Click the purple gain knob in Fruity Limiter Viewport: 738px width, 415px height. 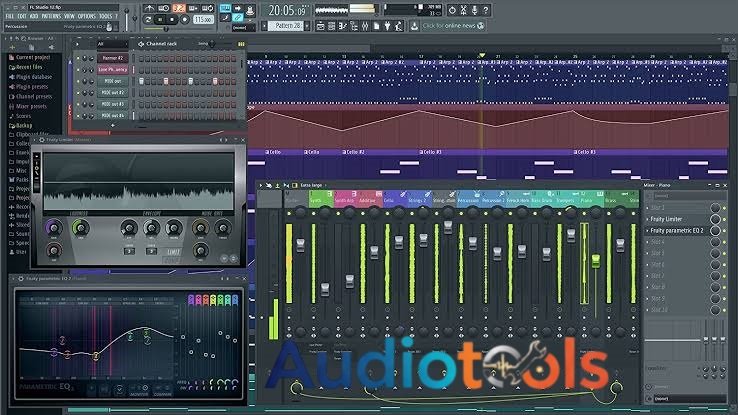click(54, 228)
